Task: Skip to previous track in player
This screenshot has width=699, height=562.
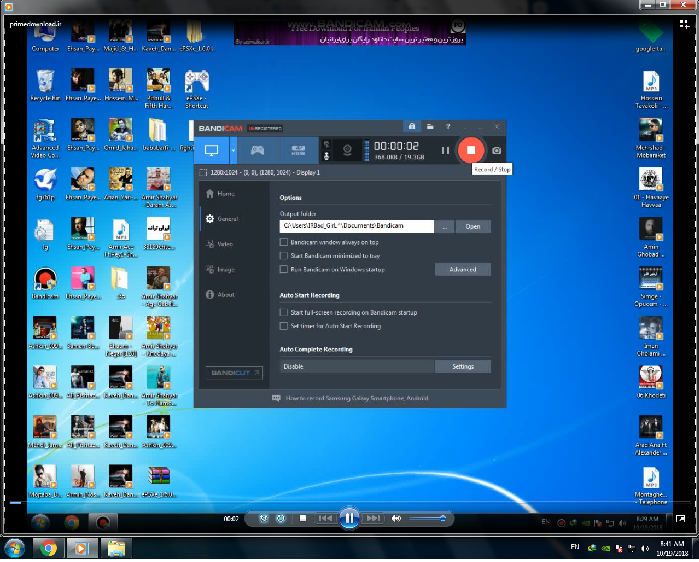Action: click(x=325, y=518)
